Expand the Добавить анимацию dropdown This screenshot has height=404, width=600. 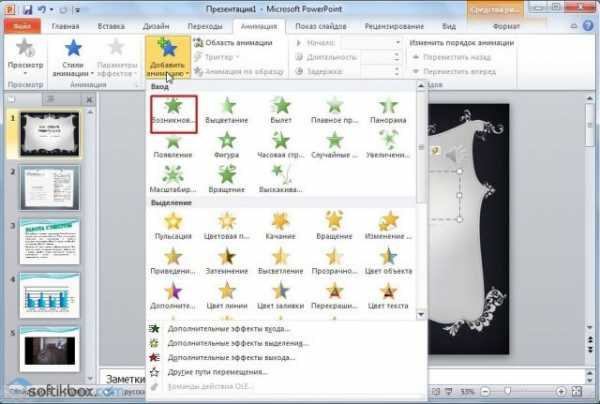coord(168,57)
